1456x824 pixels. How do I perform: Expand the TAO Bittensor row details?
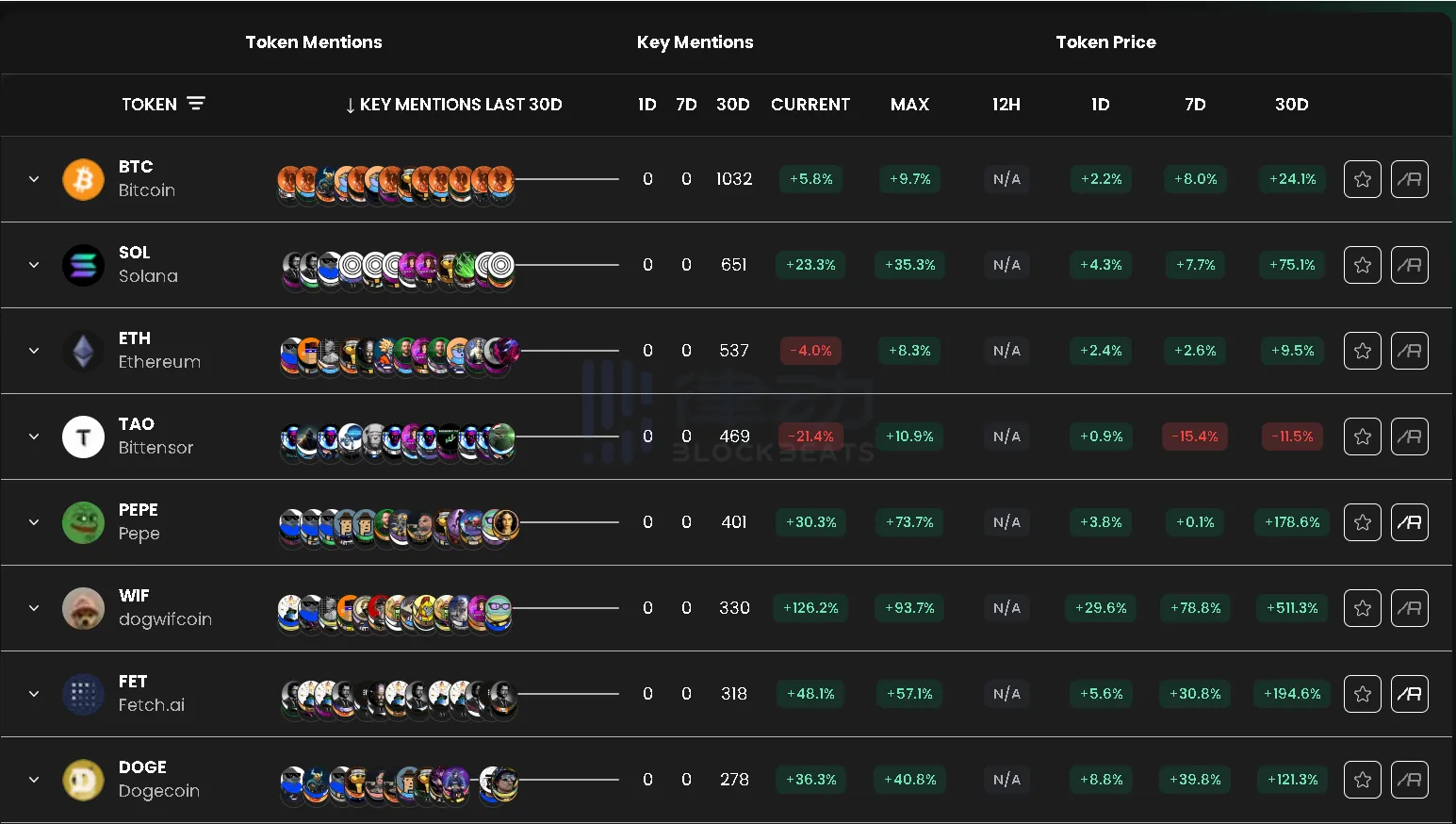34,437
